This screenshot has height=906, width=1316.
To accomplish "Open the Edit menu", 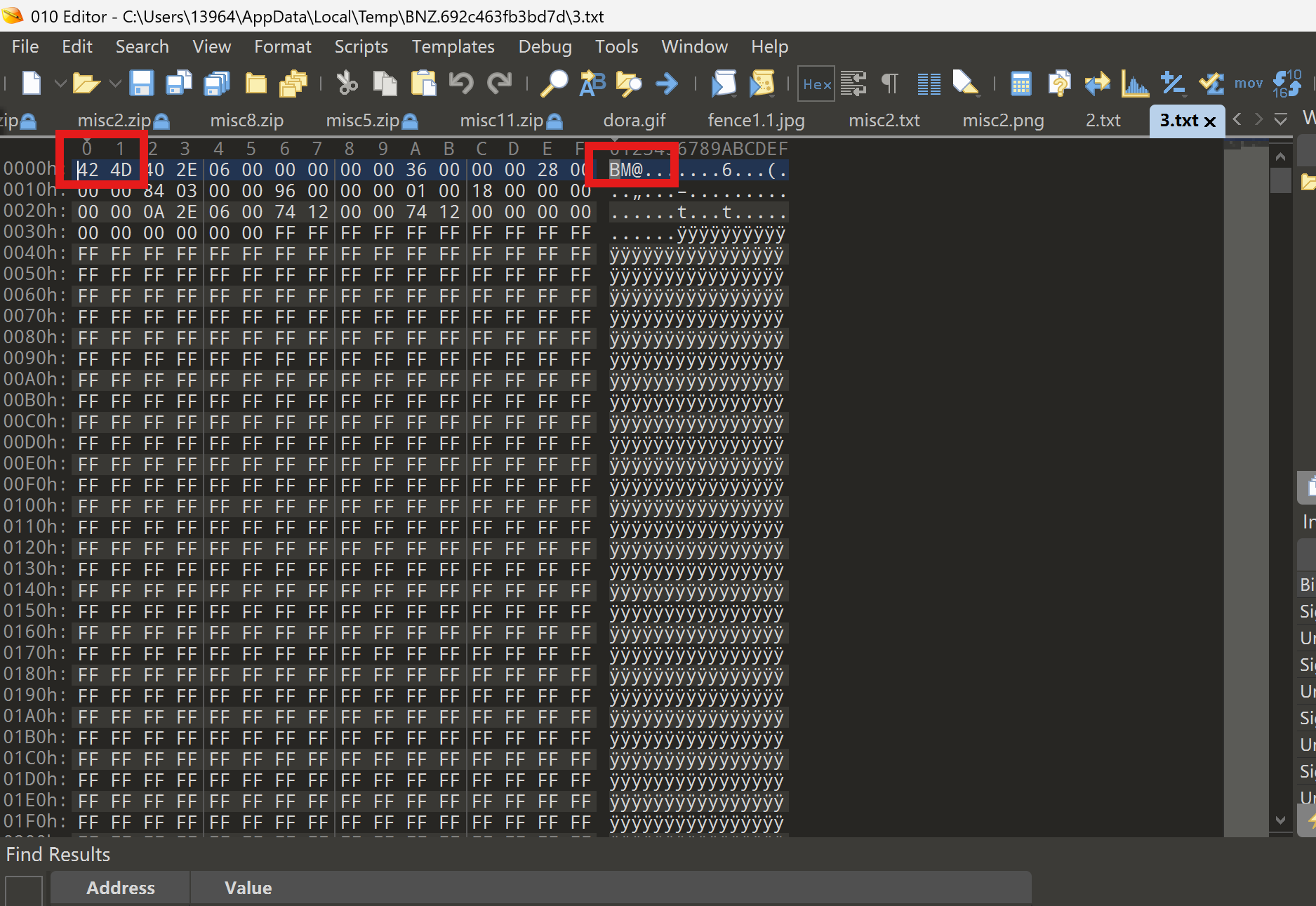I will [x=77, y=47].
